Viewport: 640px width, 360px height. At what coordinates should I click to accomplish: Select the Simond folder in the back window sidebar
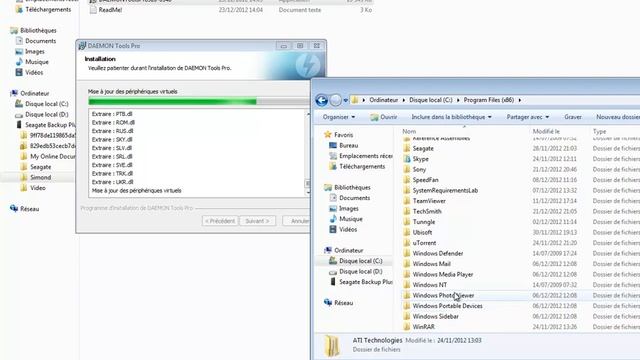[40, 178]
